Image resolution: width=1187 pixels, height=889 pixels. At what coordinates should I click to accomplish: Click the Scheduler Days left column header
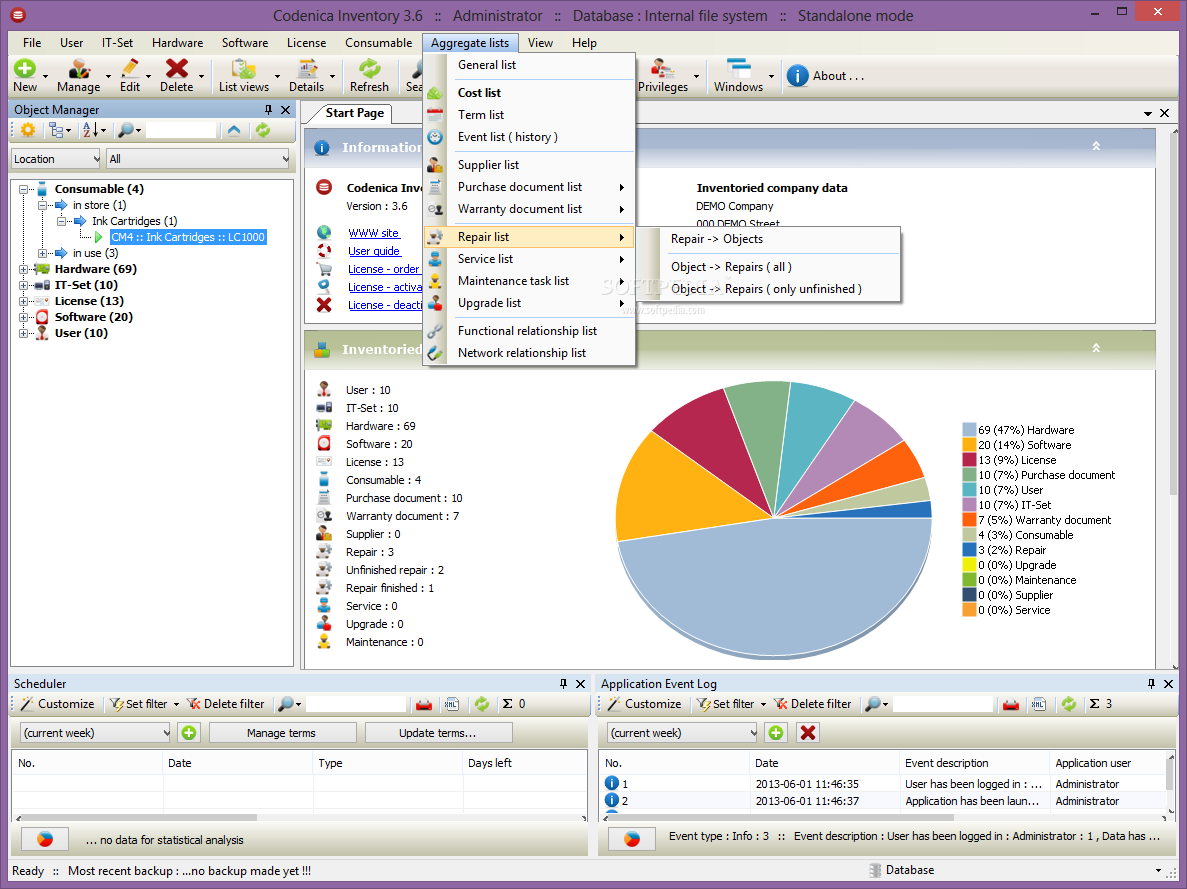coord(525,763)
